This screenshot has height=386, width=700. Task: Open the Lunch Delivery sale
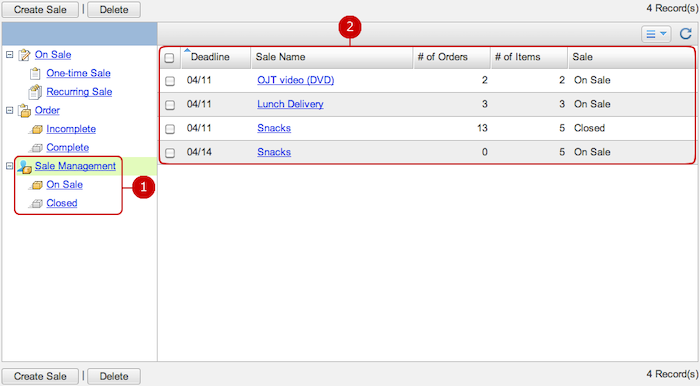290,104
